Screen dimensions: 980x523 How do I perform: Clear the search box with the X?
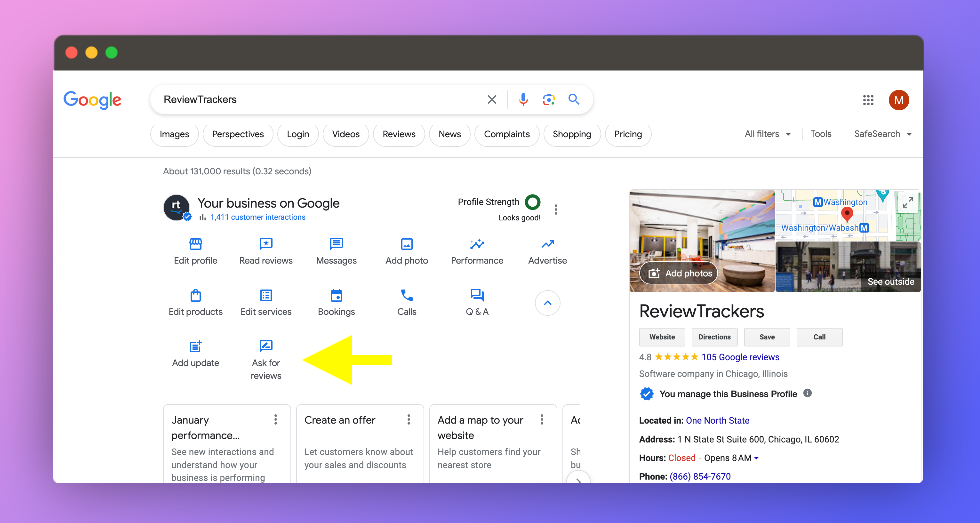coord(492,99)
